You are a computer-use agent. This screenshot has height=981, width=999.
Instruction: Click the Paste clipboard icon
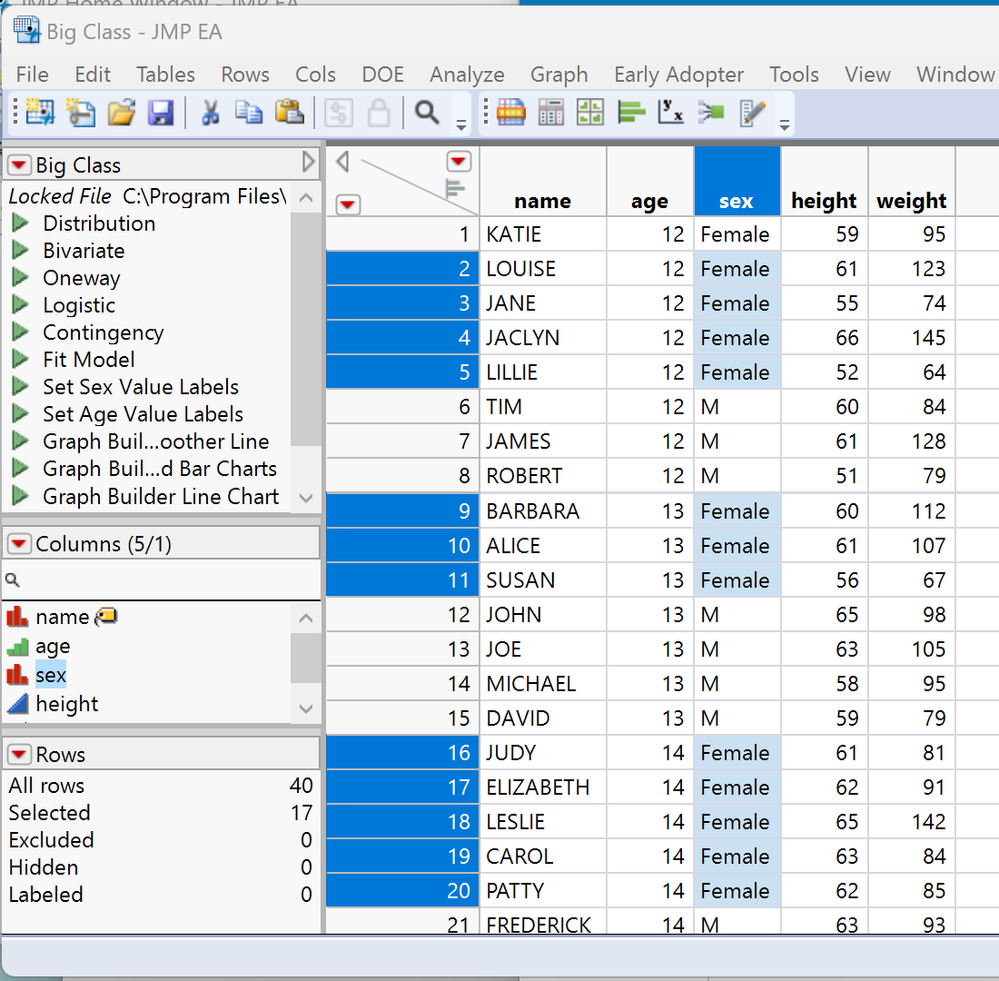click(289, 113)
